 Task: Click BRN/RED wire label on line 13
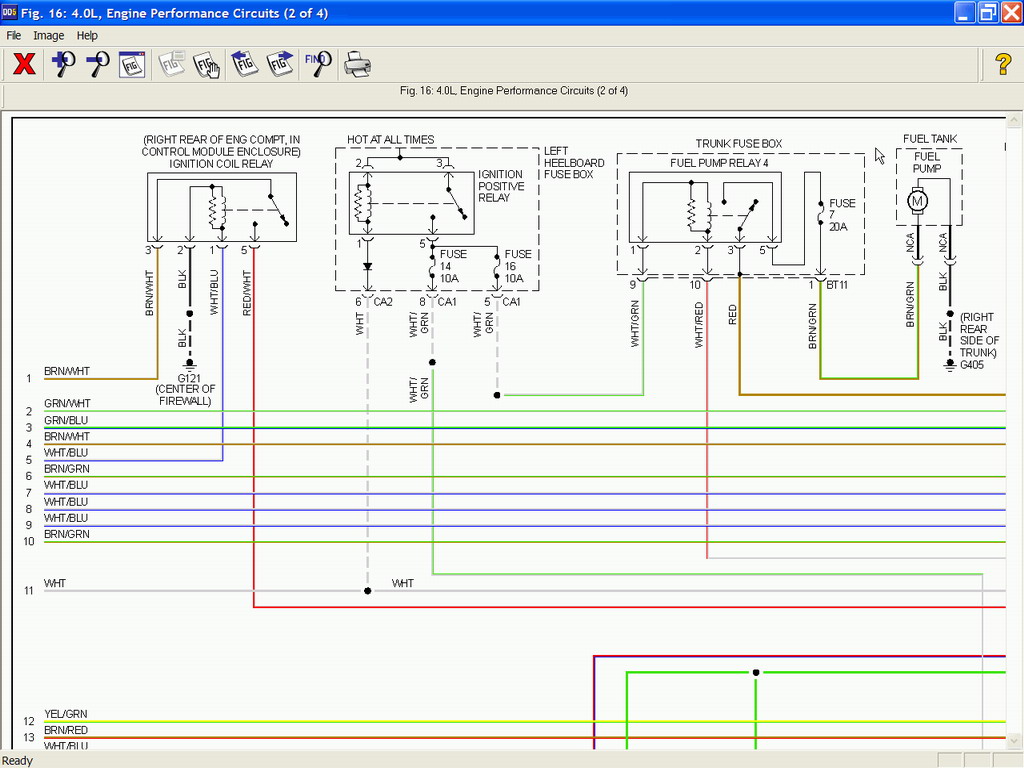(66, 730)
